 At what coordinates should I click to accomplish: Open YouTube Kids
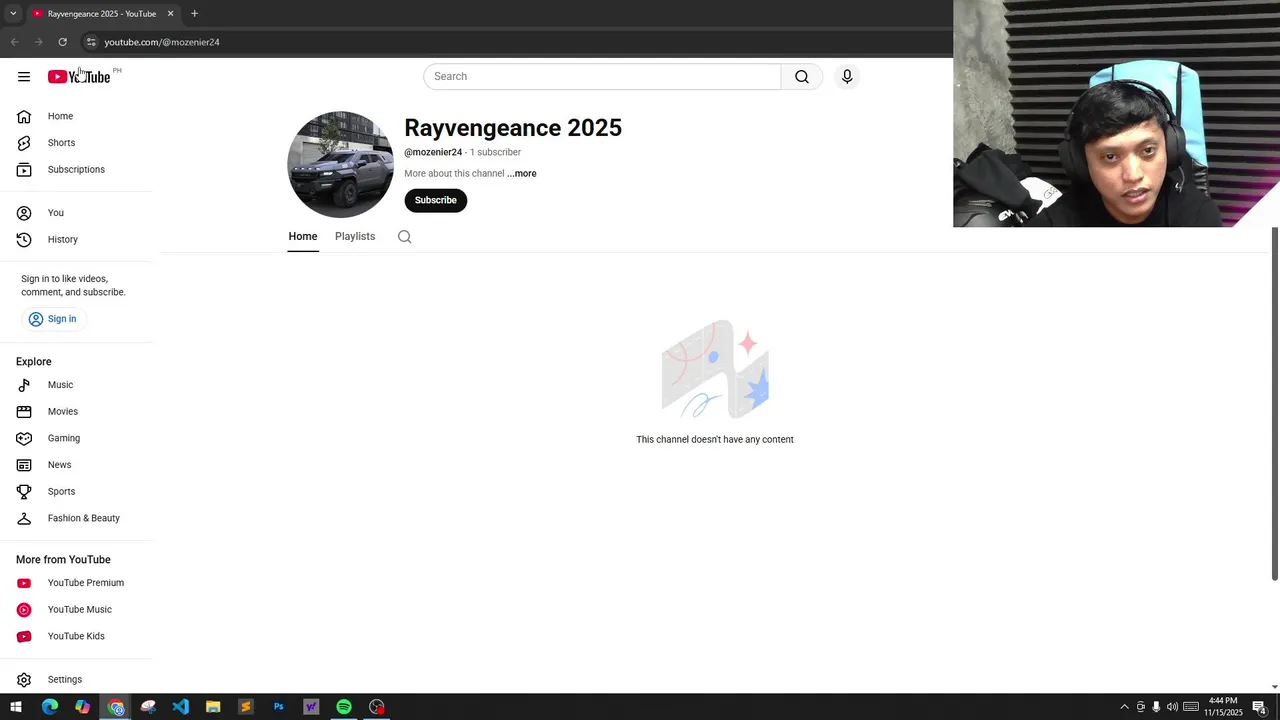[x=76, y=636]
